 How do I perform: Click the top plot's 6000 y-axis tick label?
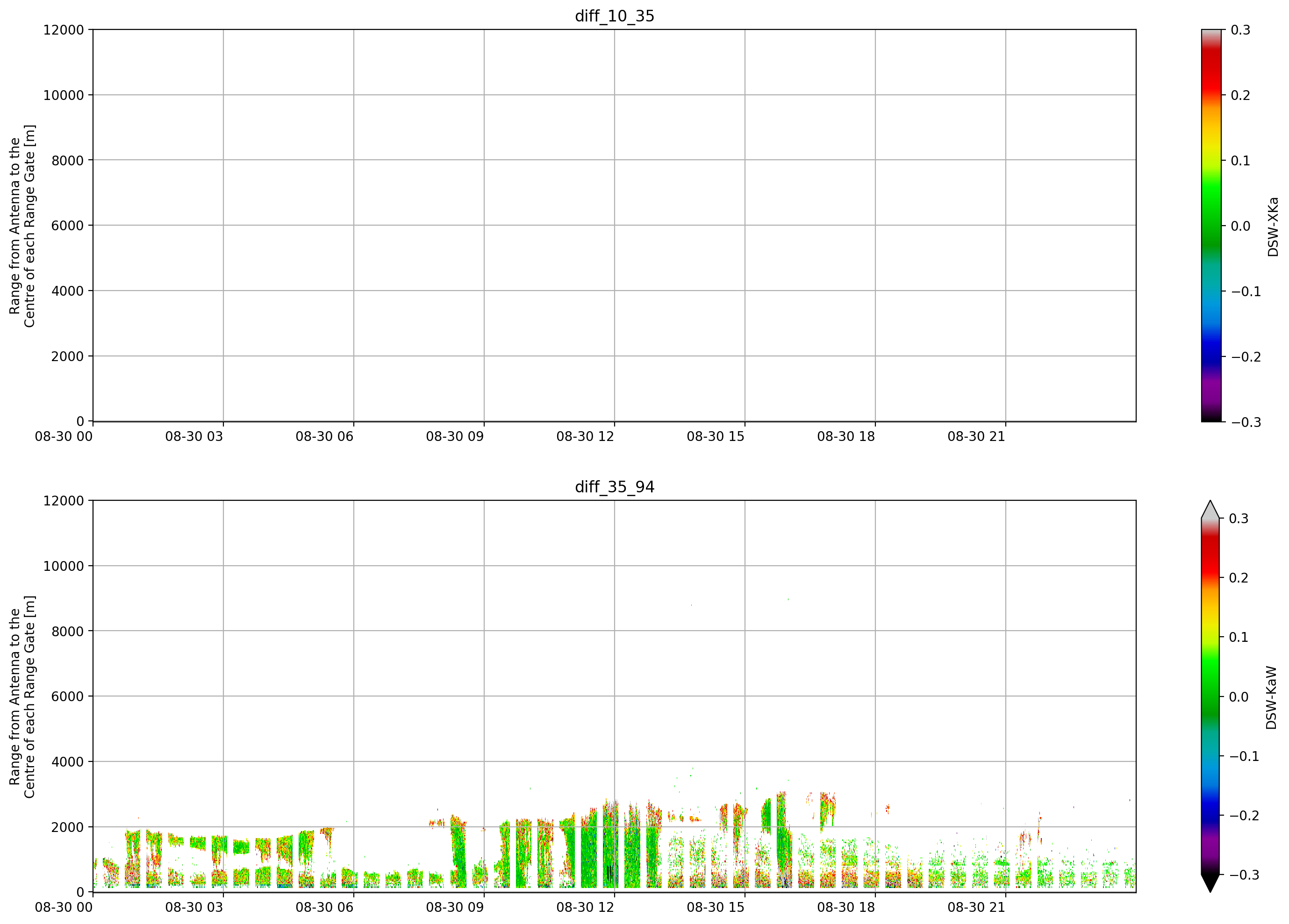point(68,226)
